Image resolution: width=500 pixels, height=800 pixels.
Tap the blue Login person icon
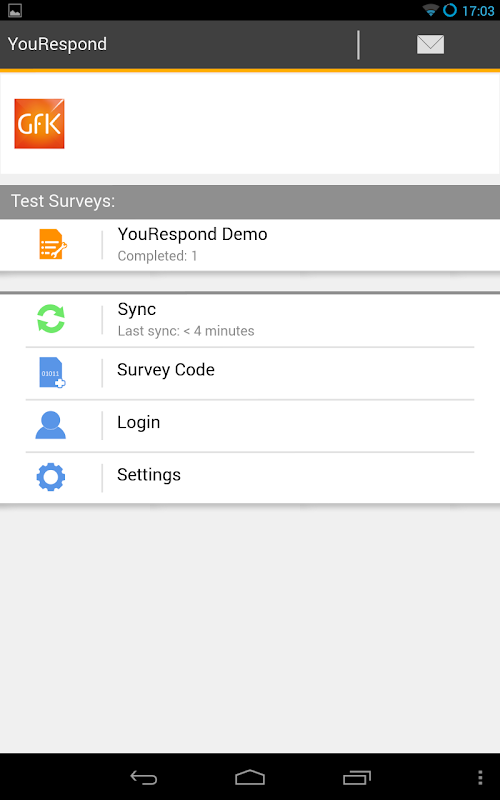click(51, 425)
